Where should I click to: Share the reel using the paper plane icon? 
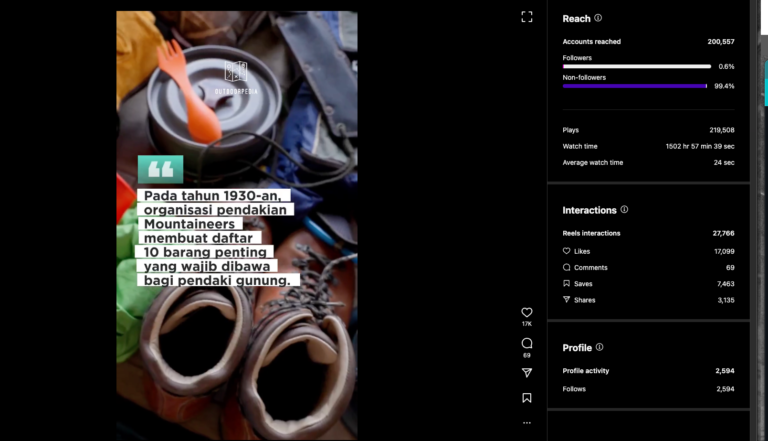[x=527, y=372]
